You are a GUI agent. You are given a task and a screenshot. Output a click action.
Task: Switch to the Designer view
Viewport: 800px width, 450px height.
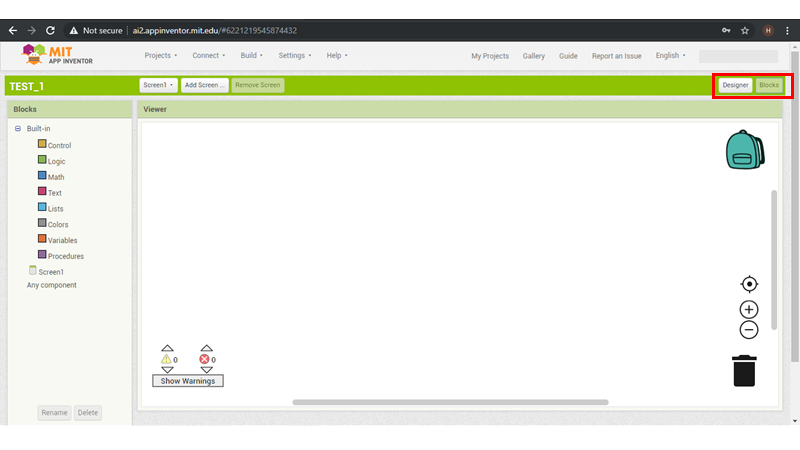[735, 85]
